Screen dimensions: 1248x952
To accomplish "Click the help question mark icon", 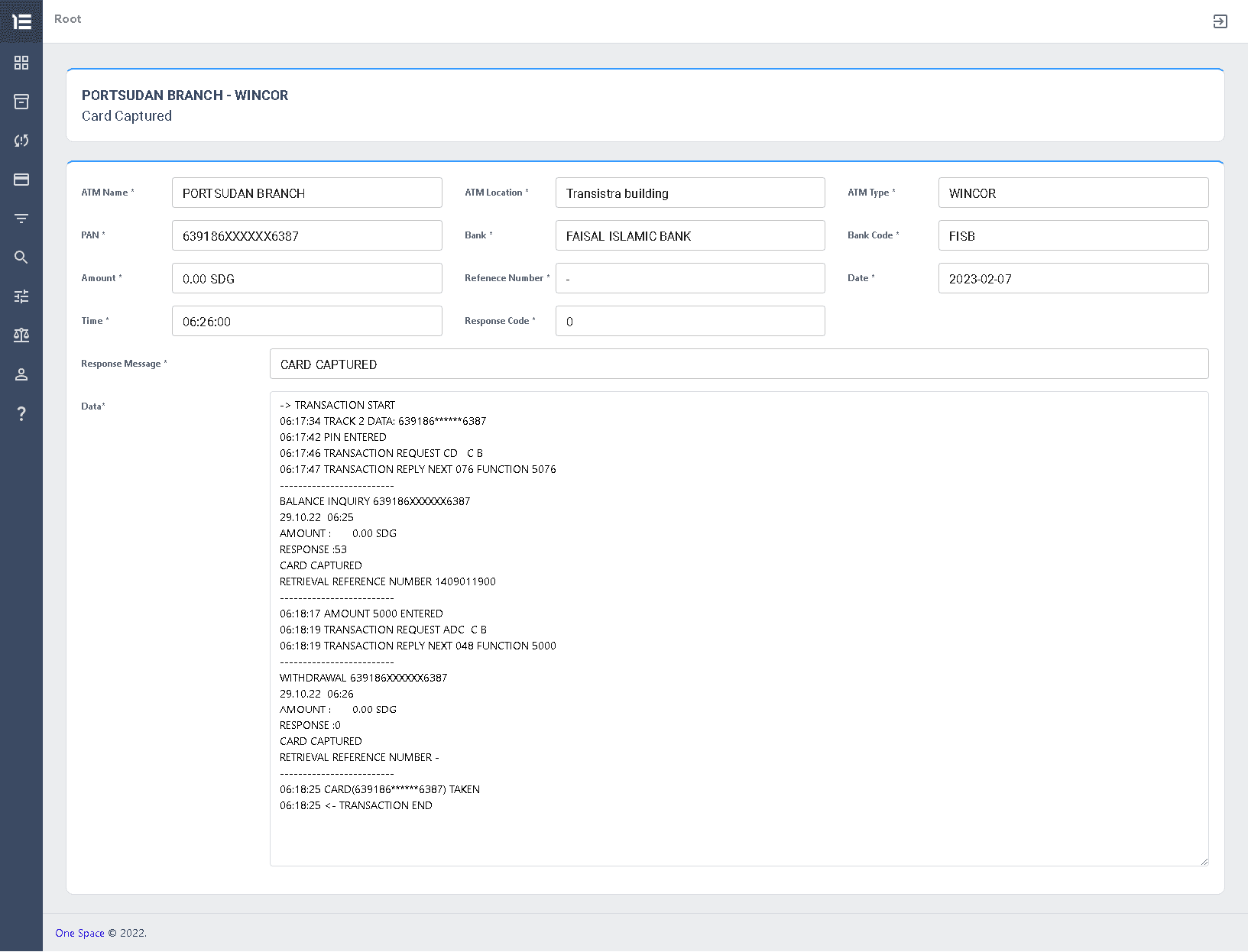I will [x=21, y=413].
